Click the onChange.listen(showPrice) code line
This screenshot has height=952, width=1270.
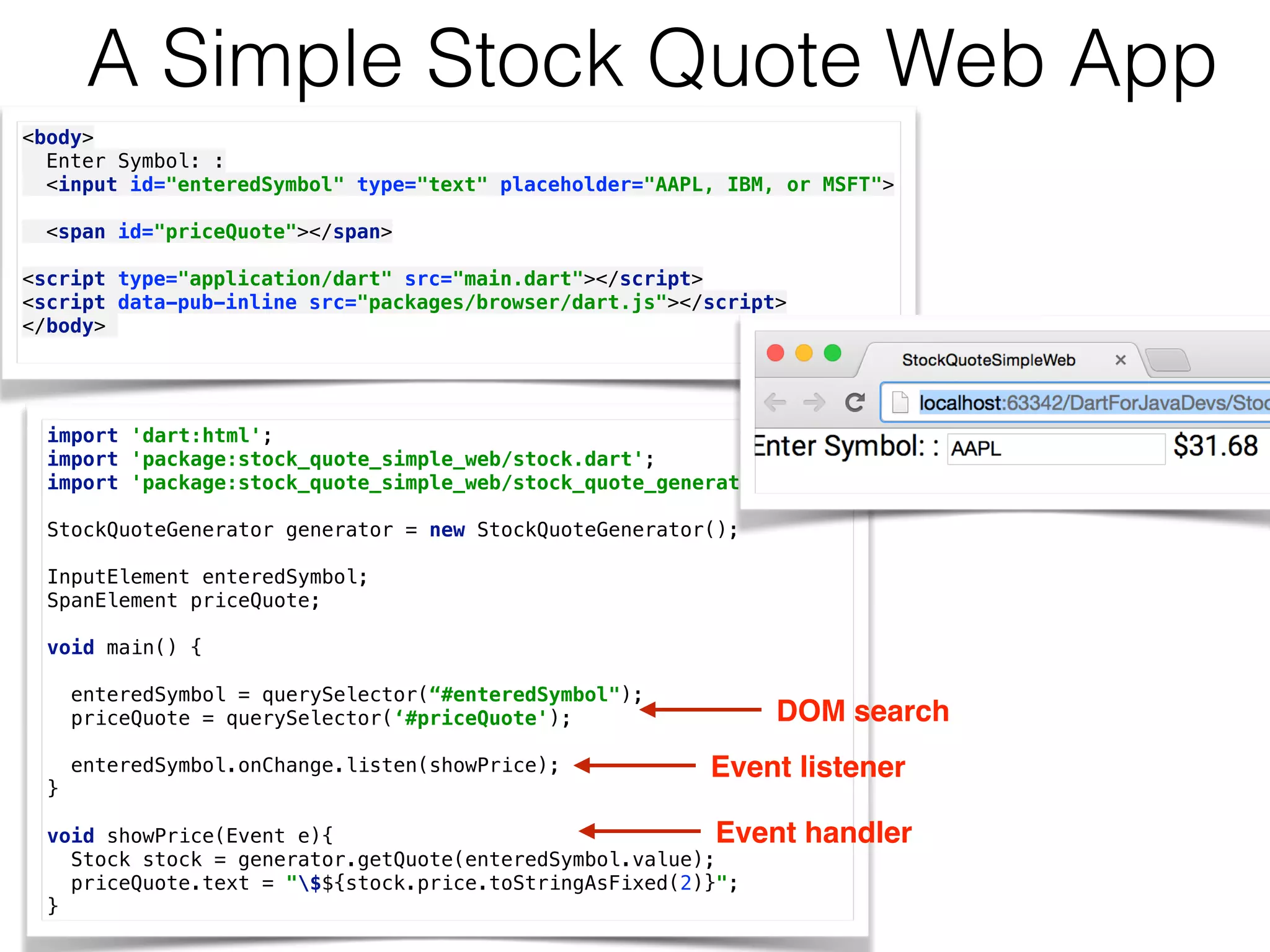pyautogui.click(x=314, y=765)
